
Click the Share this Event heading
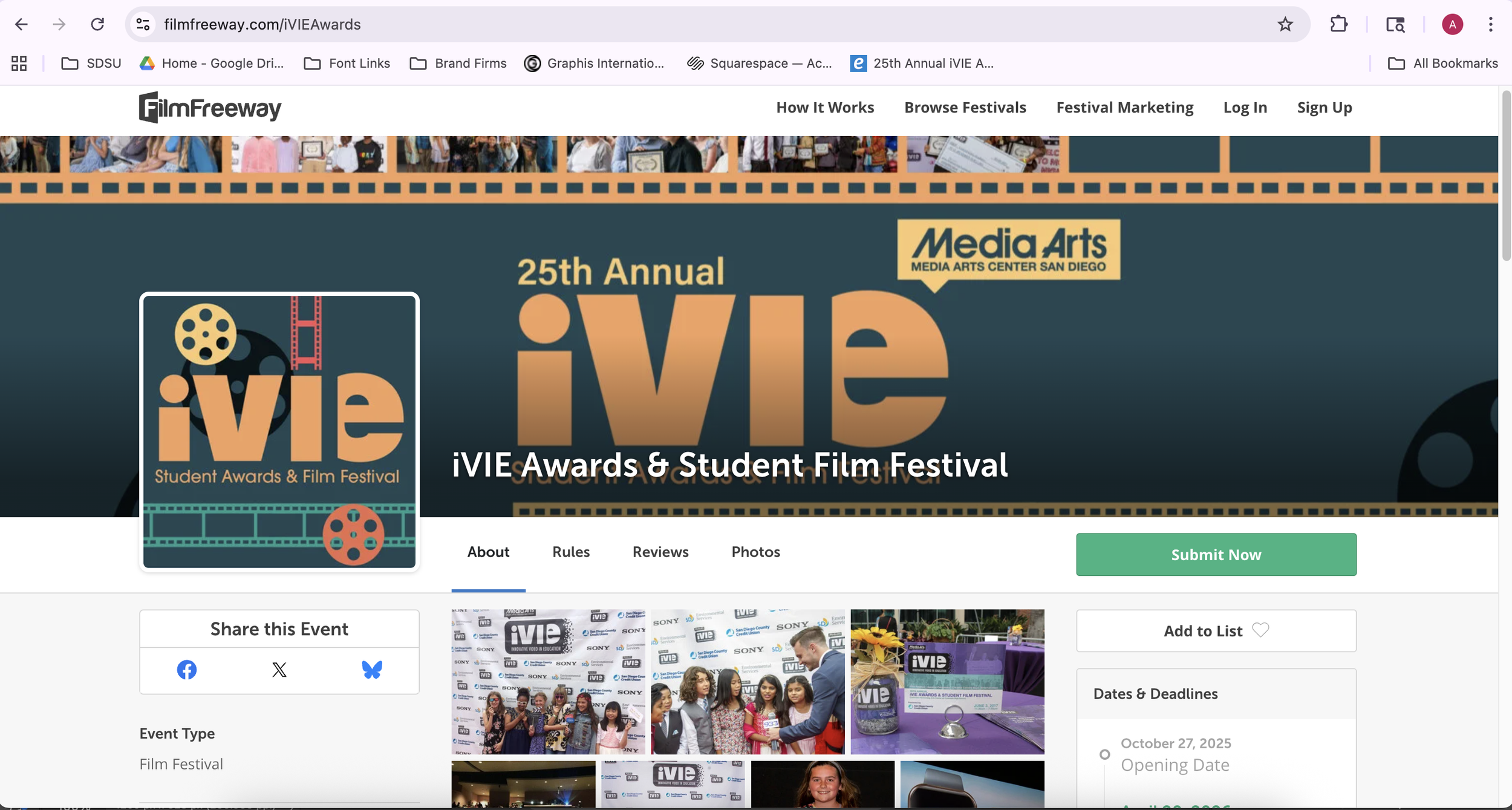[x=279, y=630]
